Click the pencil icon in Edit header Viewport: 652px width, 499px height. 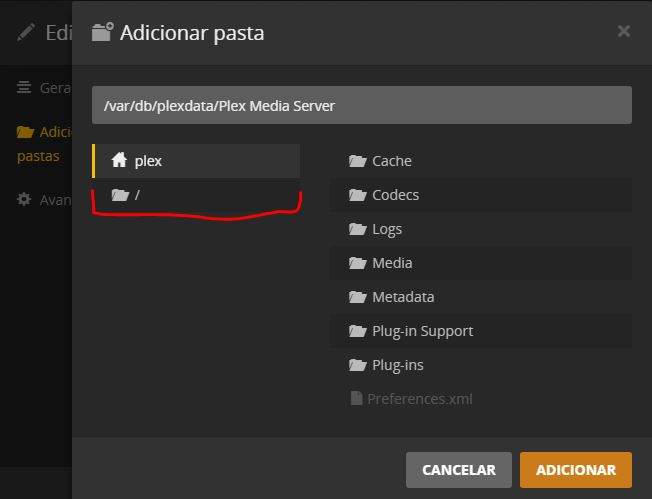point(25,32)
